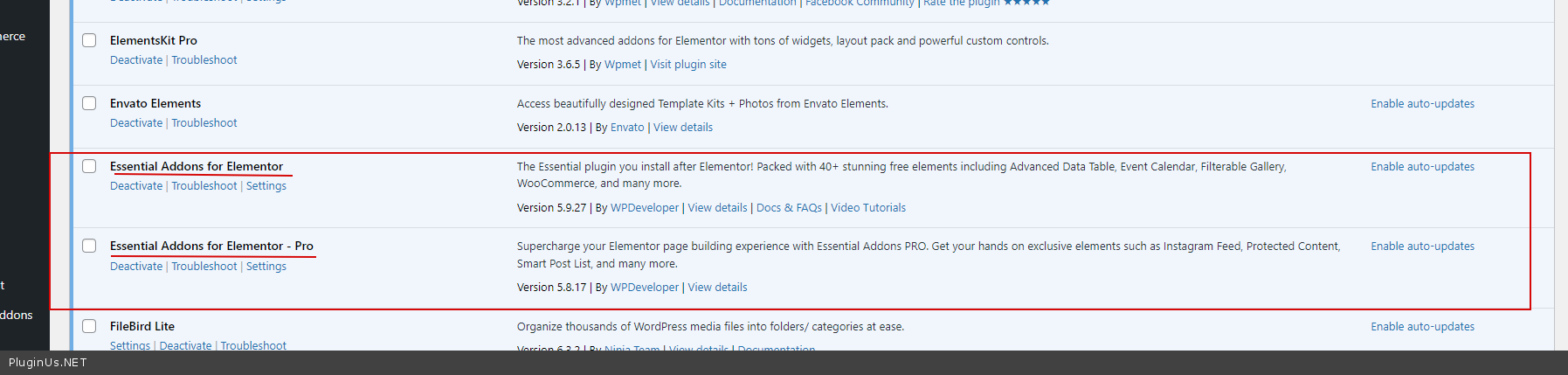Open Settings for Essential Addons for Elementor - Pro
The image size is (1568, 375).
pyautogui.click(x=266, y=267)
